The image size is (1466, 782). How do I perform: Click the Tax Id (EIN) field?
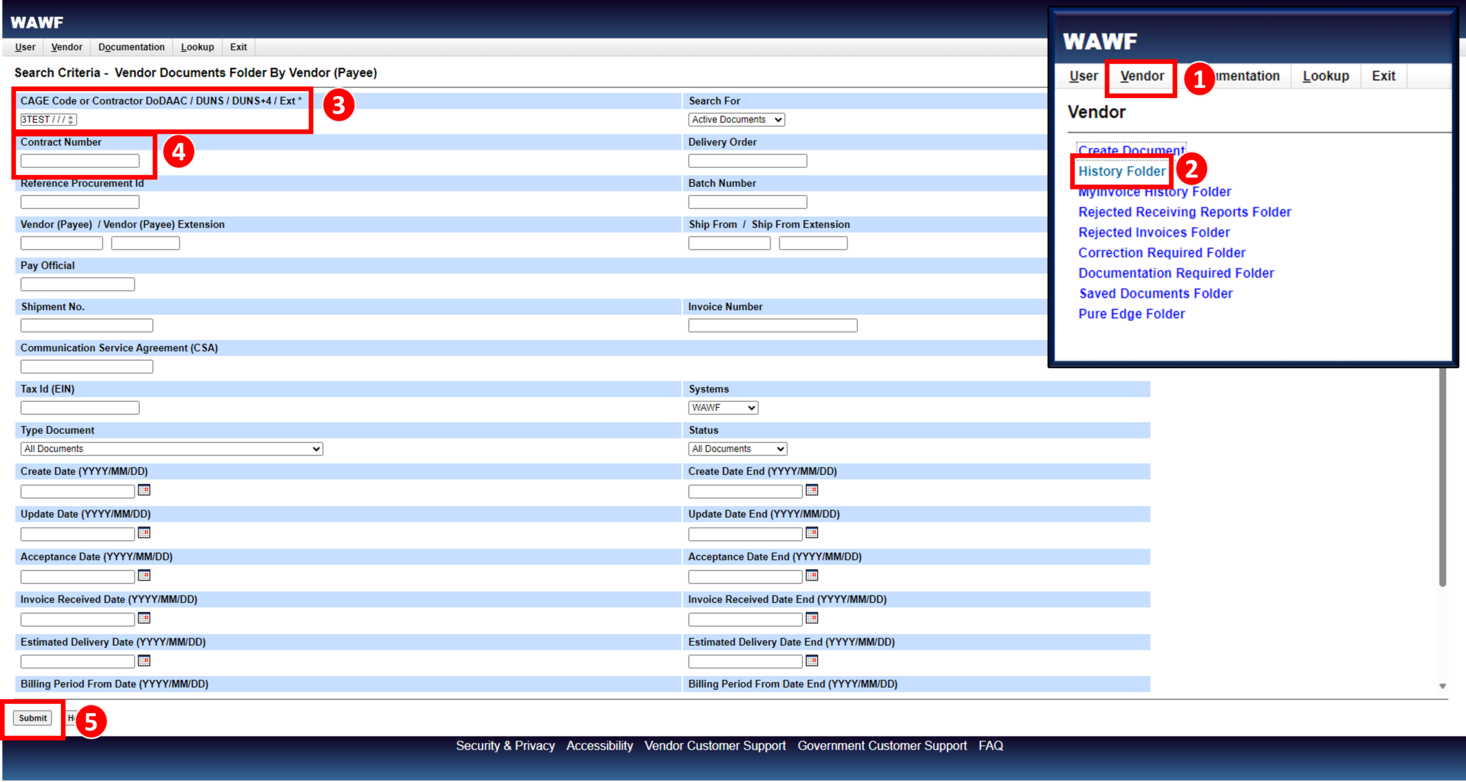(80, 408)
